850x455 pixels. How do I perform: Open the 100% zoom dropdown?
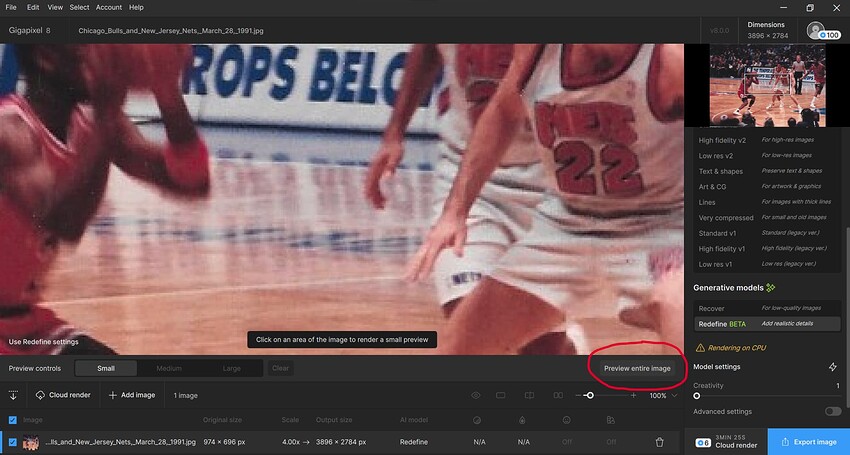(664, 395)
